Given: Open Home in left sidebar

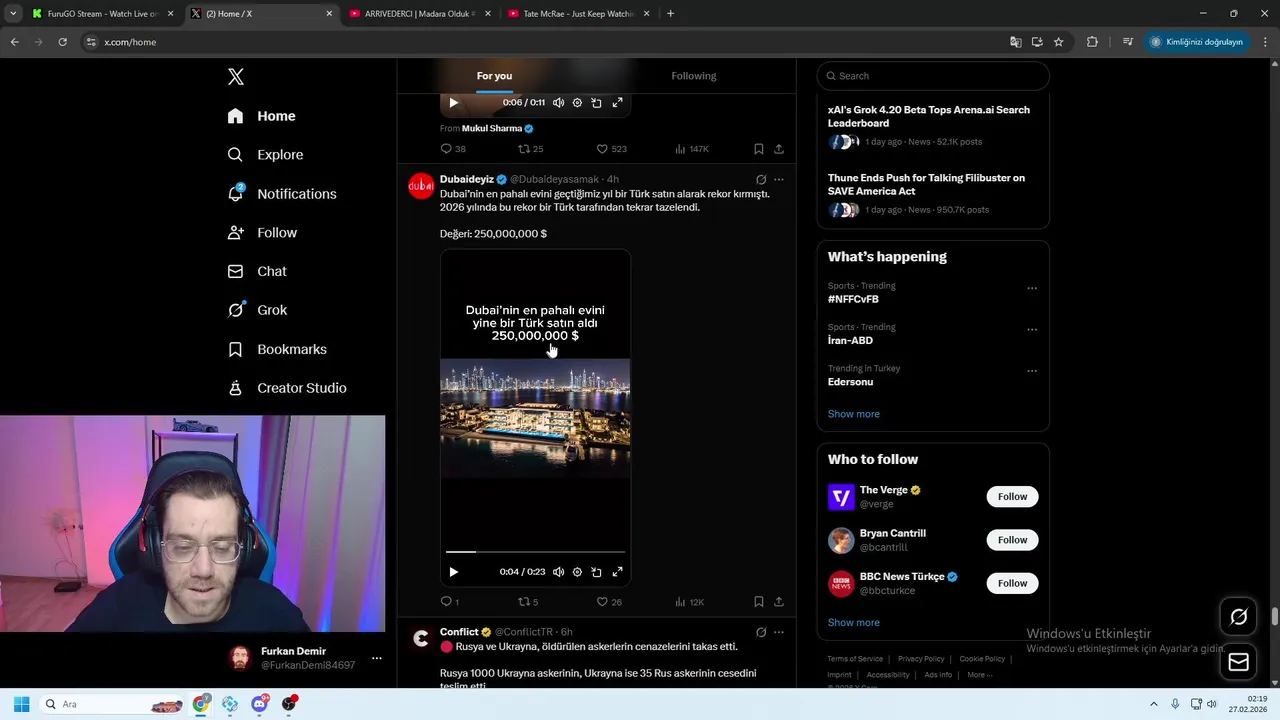Looking at the screenshot, I should 262,116.
